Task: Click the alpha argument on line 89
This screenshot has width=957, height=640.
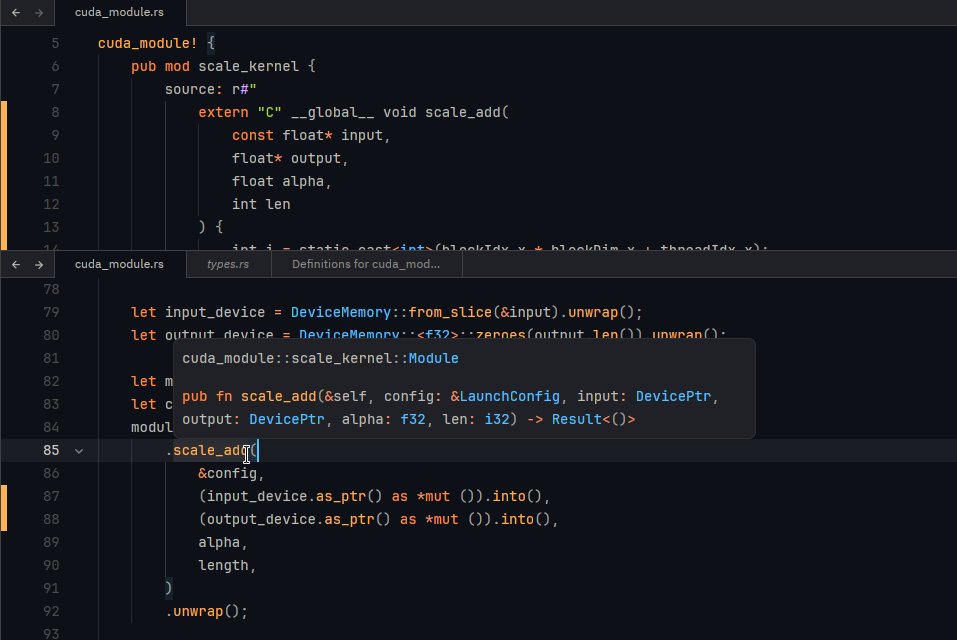Action: tap(218, 542)
